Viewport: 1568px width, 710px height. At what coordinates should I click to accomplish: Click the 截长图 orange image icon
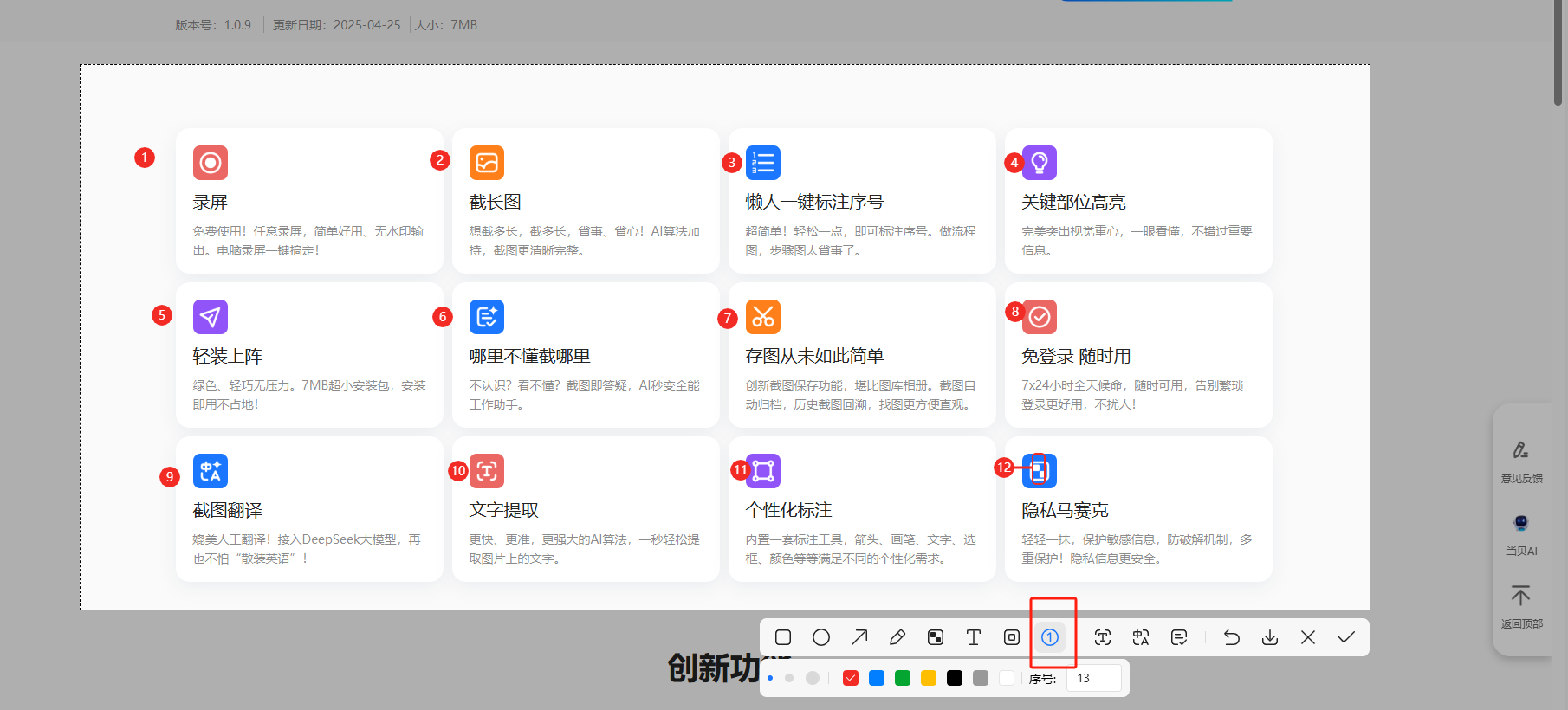click(487, 163)
